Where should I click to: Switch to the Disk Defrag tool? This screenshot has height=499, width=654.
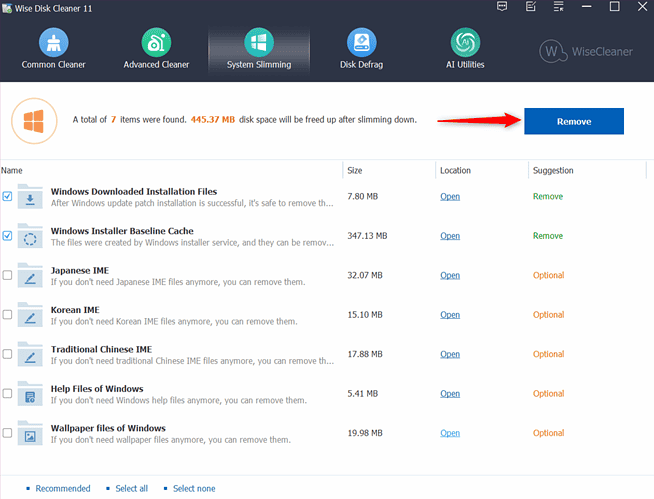click(360, 49)
